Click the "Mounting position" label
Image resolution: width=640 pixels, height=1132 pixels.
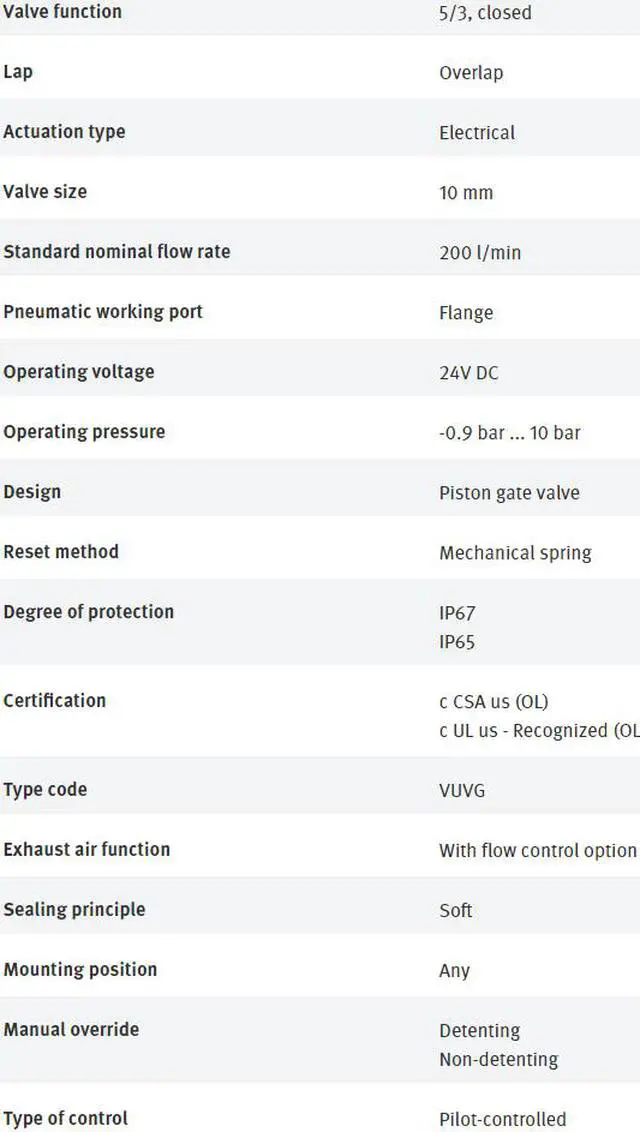click(x=80, y=970)
